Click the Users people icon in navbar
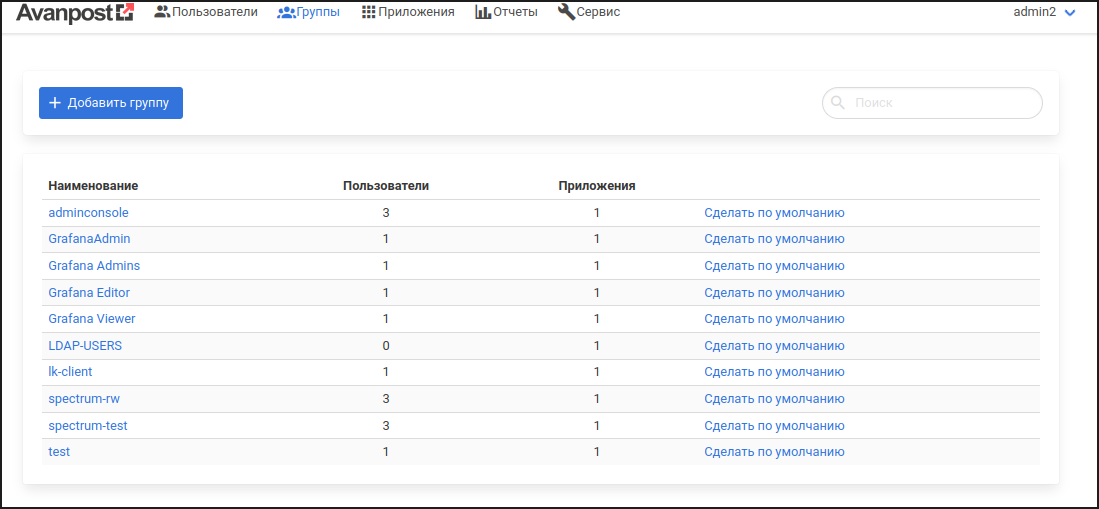1099x509 pixels. click(162, 12)
